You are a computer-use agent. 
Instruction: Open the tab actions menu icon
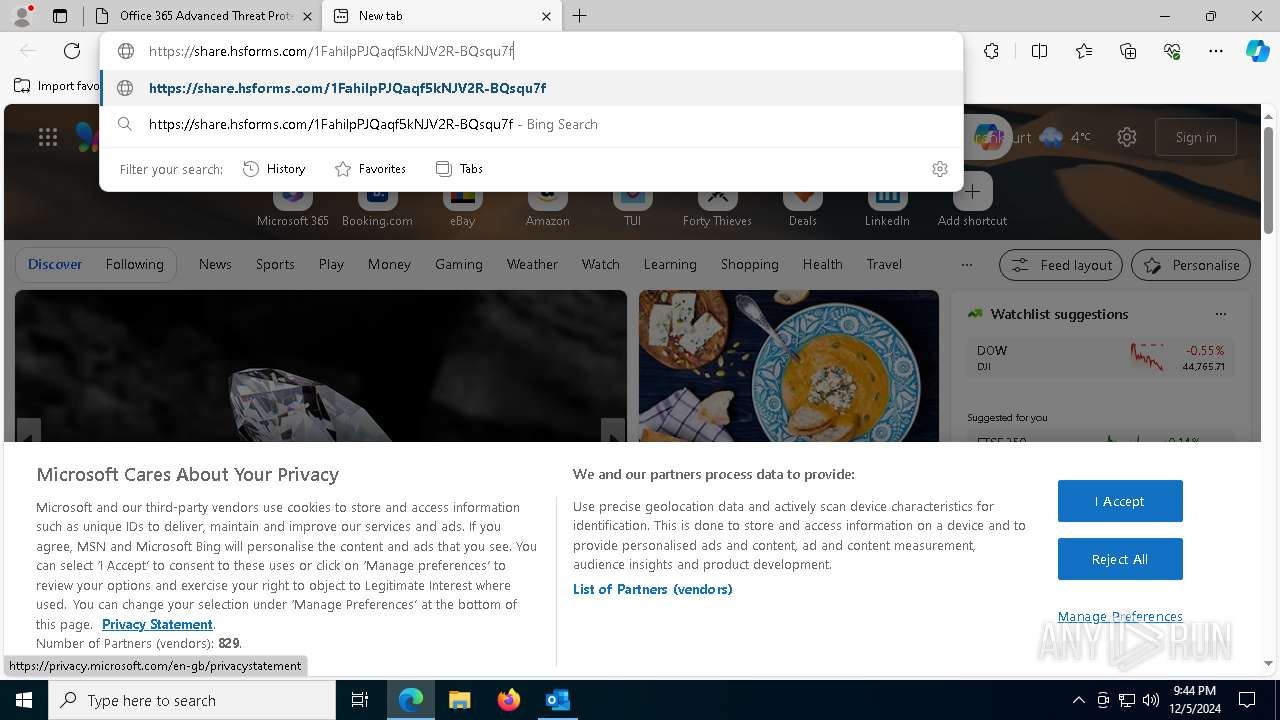pos(60,16)
